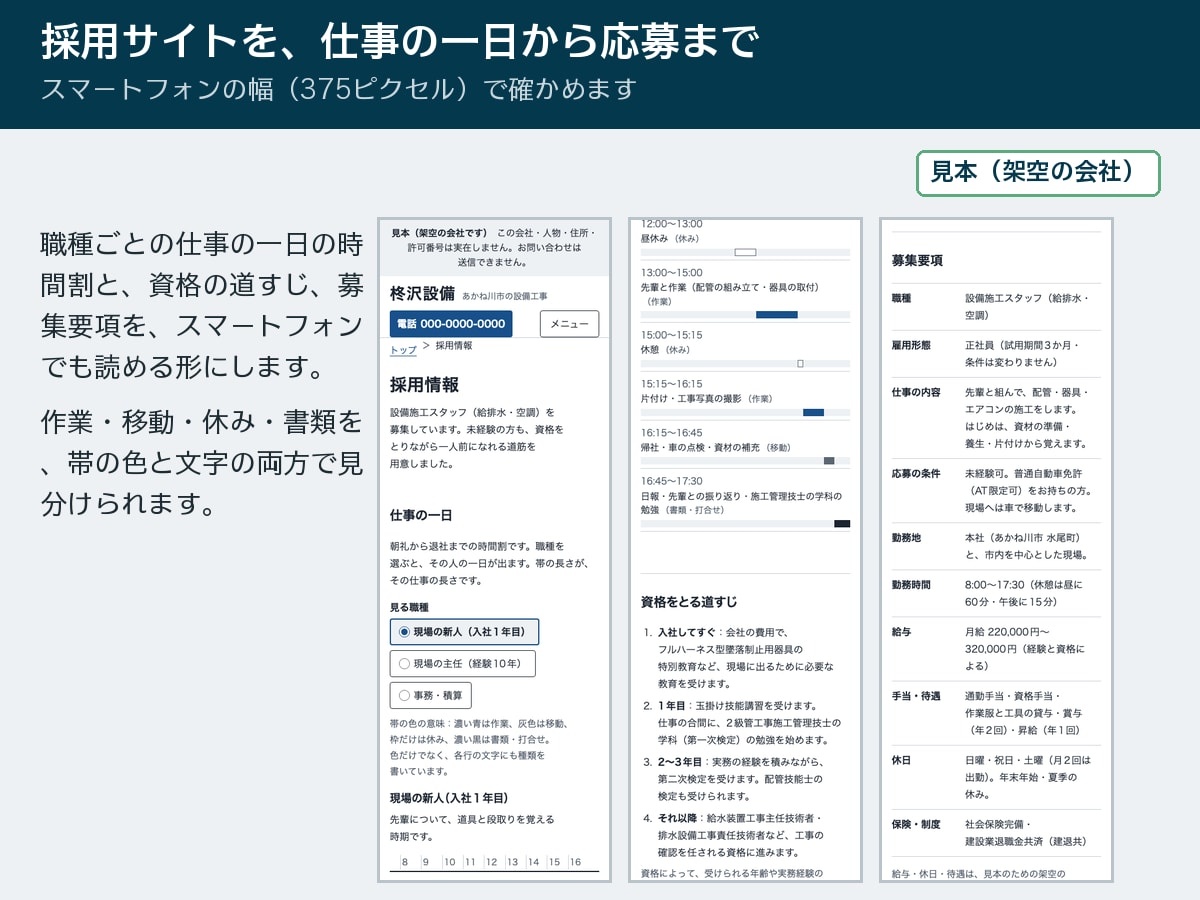
Task: Click the 応募の条件 table row label
Action: click(x=916, y=473)
